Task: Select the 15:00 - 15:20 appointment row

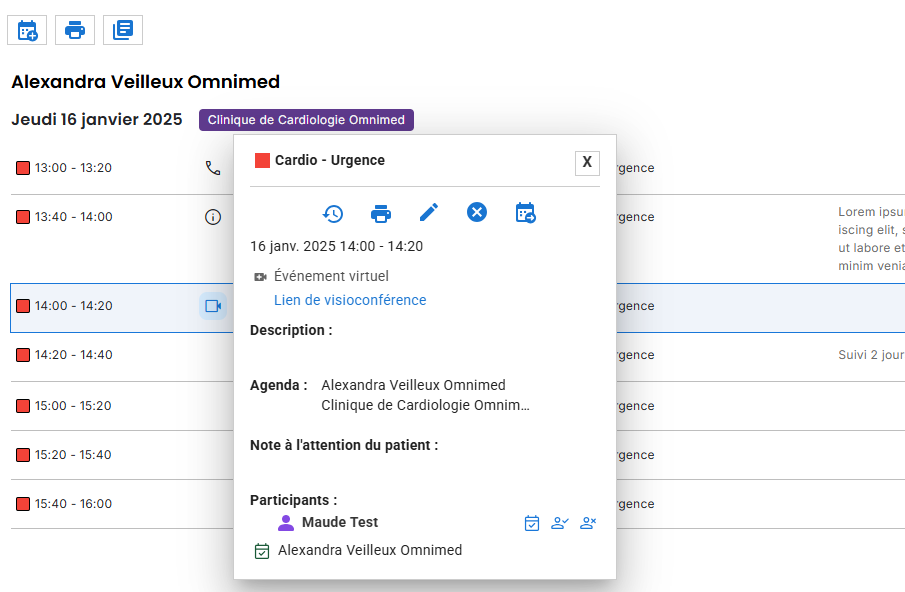Action: pyautogui.click(x=121, y=406)
